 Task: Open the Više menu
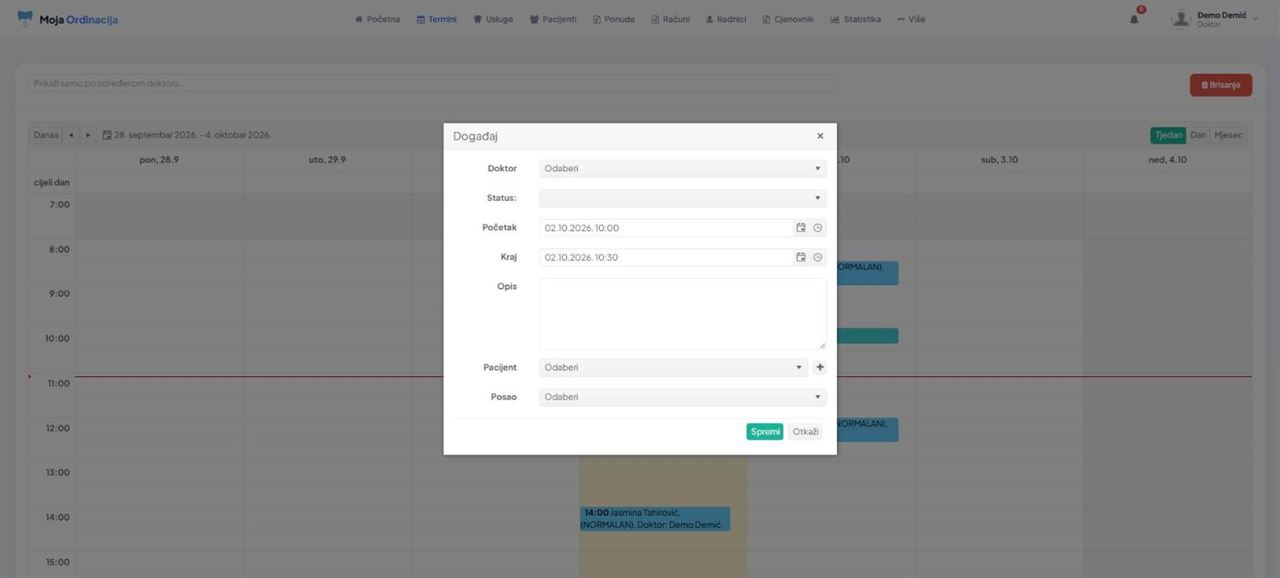[x=911, y=19]
